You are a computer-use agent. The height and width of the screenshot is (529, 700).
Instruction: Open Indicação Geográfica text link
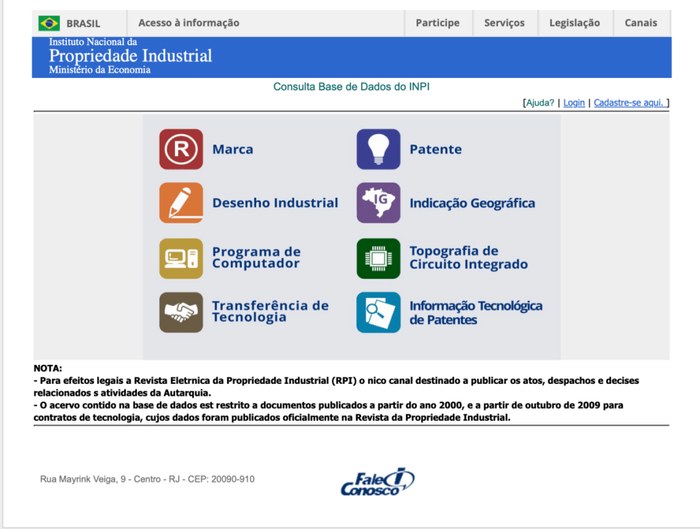pyautogui.click(x=472, y=203)
